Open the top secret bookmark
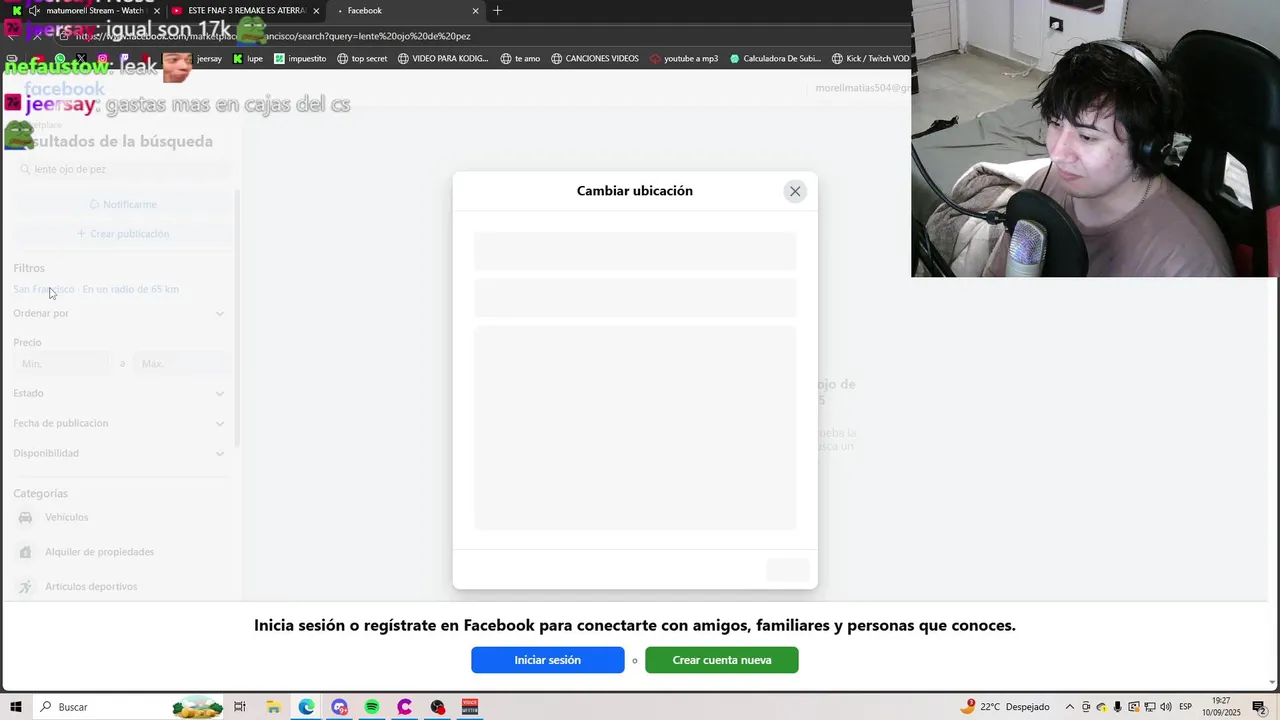 tap(362, 59)
